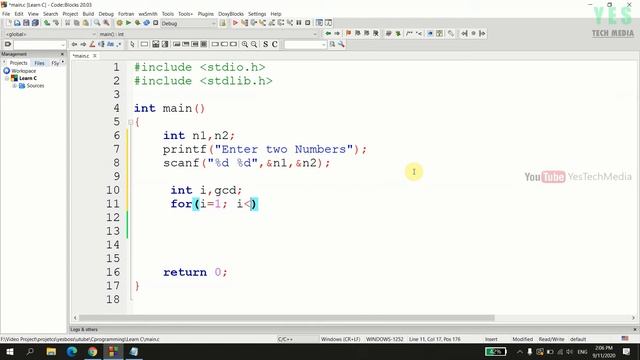The width and height of the screenshot is (640, 360).
Task: Open the global scope dropdown
Action: (50, 34)
